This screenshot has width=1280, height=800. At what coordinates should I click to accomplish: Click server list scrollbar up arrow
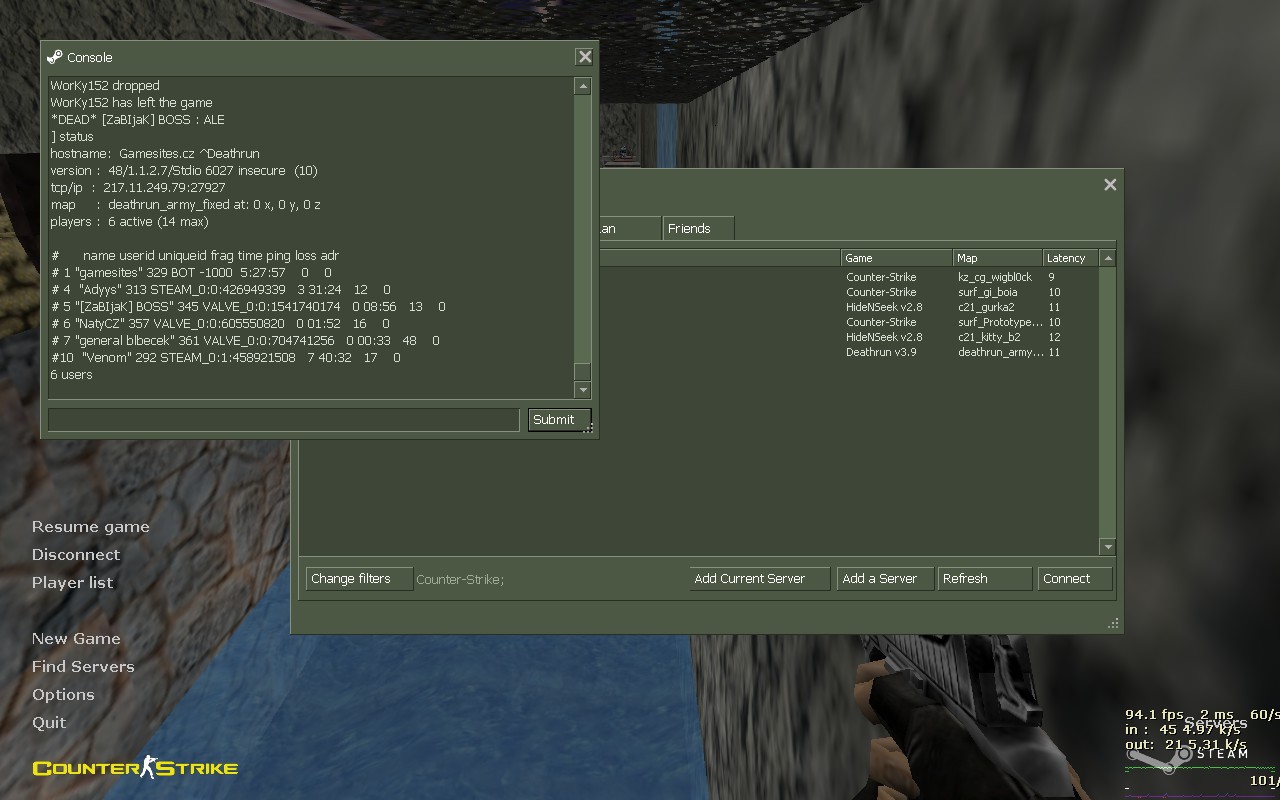(1107, 258)
